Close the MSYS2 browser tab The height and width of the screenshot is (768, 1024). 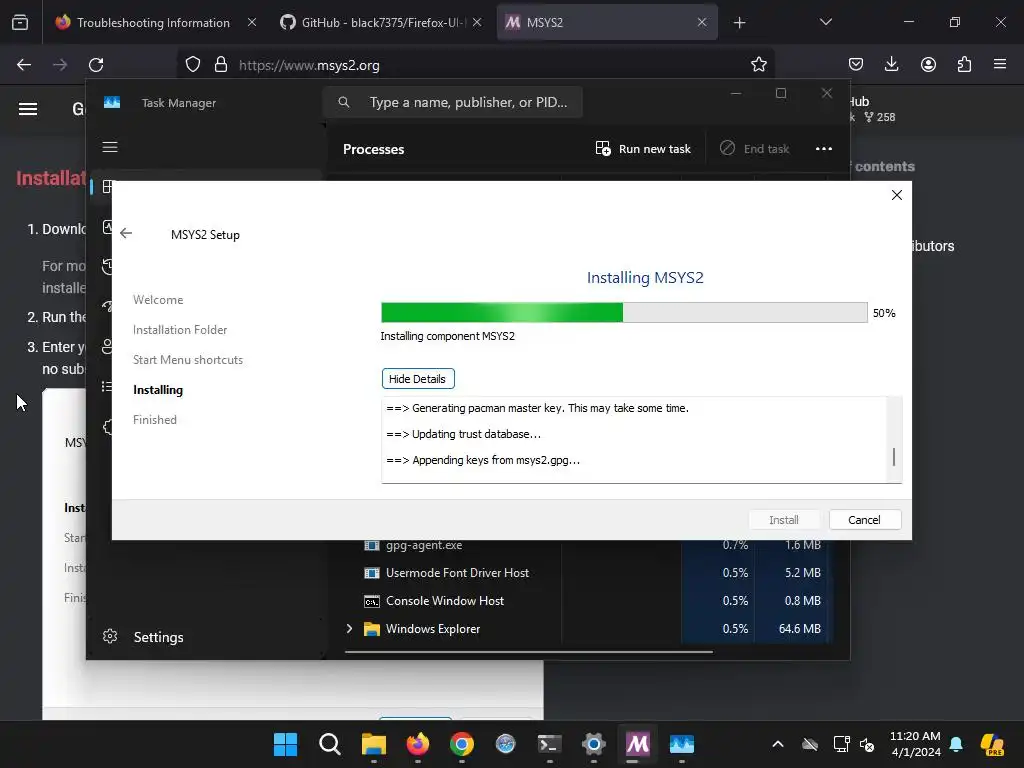click(x=702, y=22)
